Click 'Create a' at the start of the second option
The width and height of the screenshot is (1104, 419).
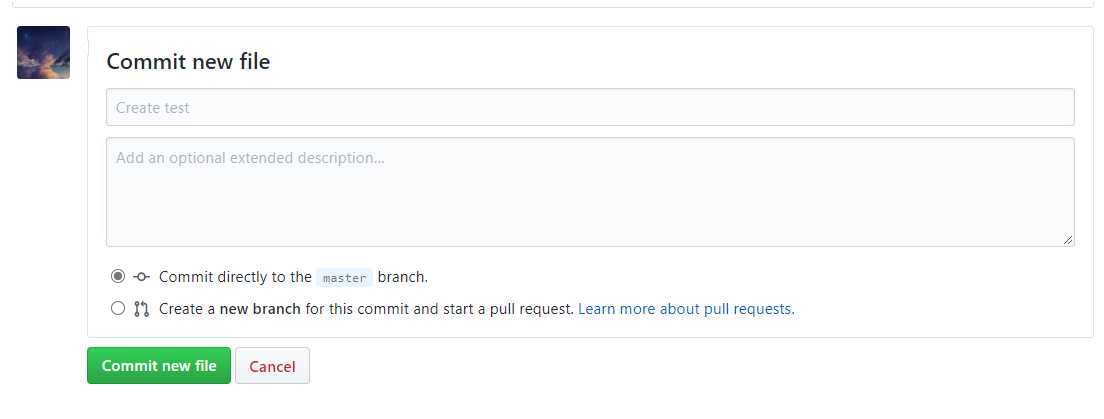pos(187,308)
